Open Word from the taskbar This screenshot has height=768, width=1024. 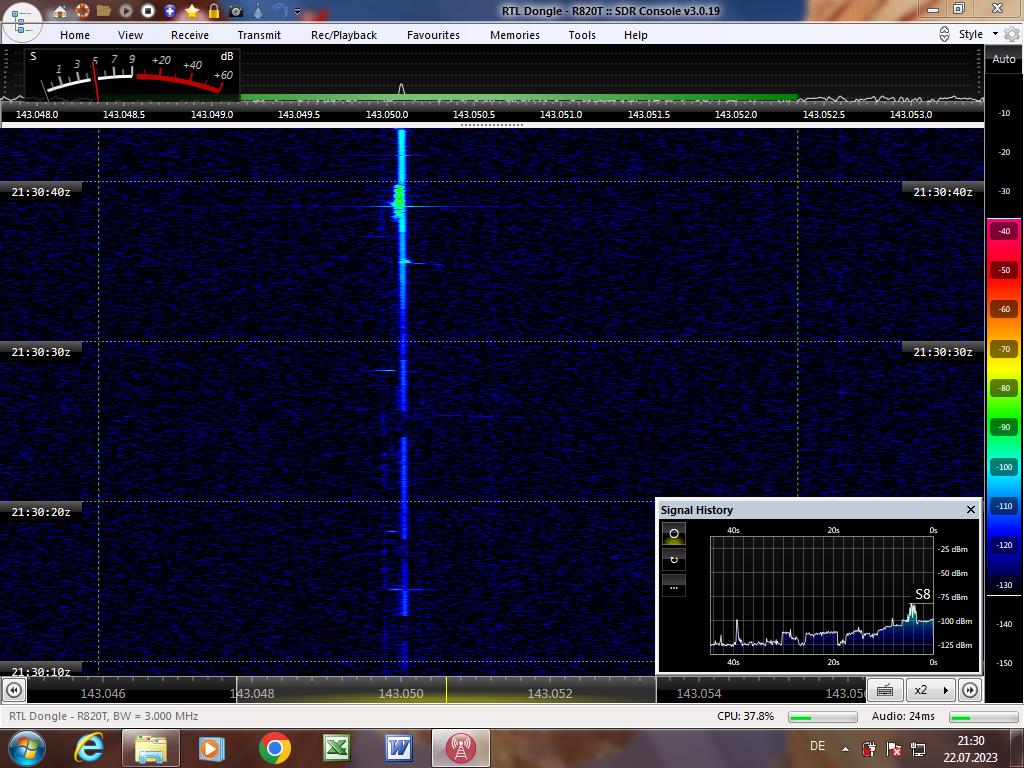pos(399,748)
